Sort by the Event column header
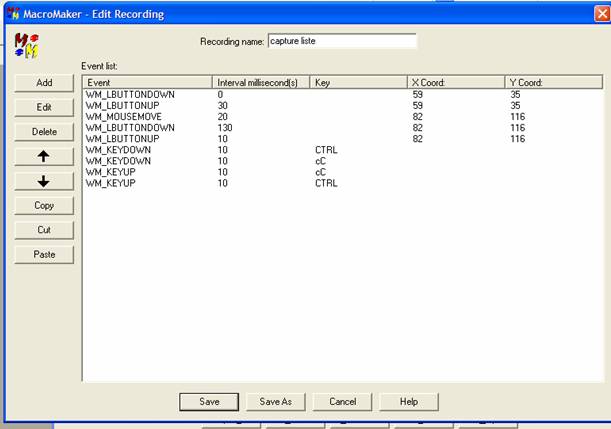The width and height of the screenshot is (611, 429). tap(148, 82)
